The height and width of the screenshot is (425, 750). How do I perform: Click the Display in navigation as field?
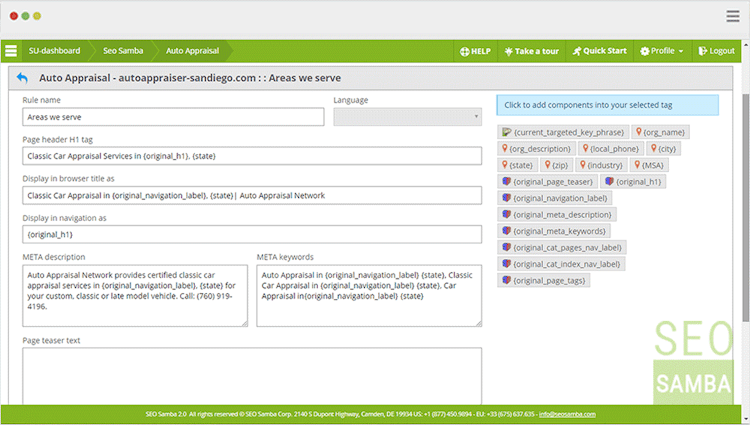point(252,235)
